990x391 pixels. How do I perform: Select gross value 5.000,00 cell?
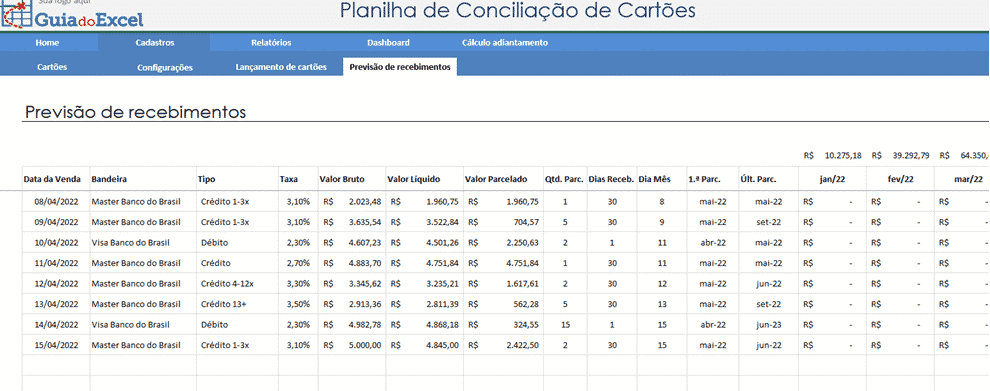tap(352, 345)
